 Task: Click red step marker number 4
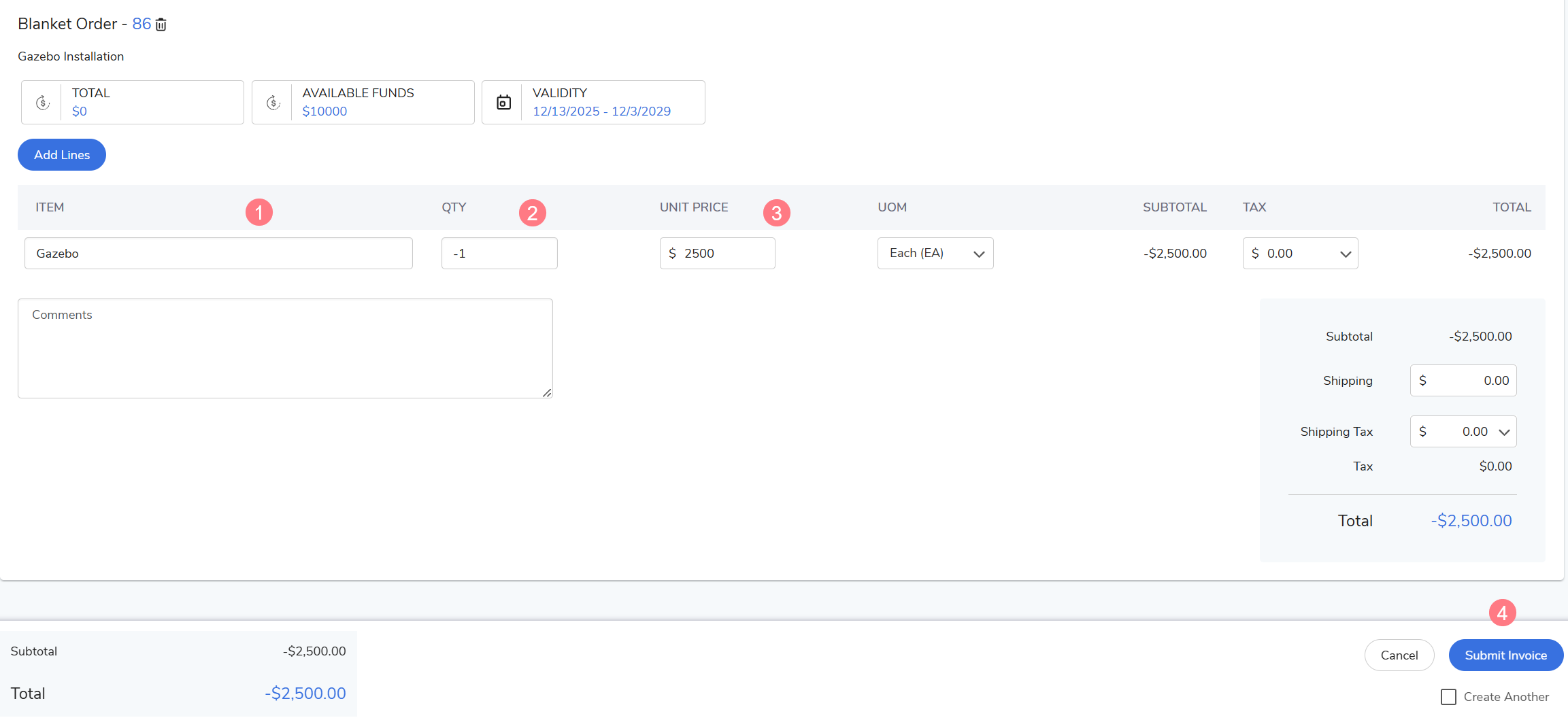click(x=1502, y=613)
